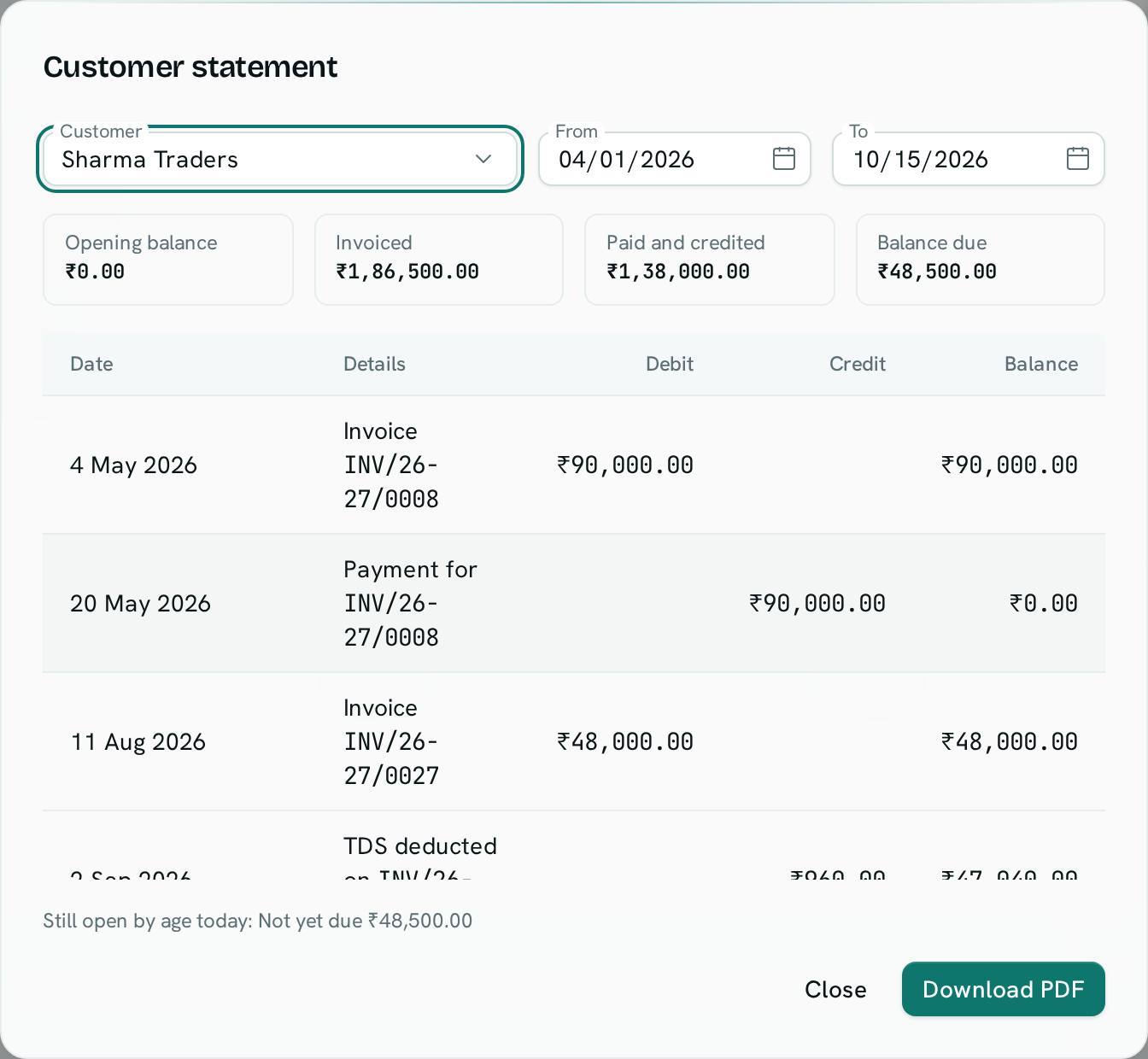The width and height of the screenshot is (1148, 1059).
Task: Select the 4 May 2026 date cell
Action: (133, 465)
